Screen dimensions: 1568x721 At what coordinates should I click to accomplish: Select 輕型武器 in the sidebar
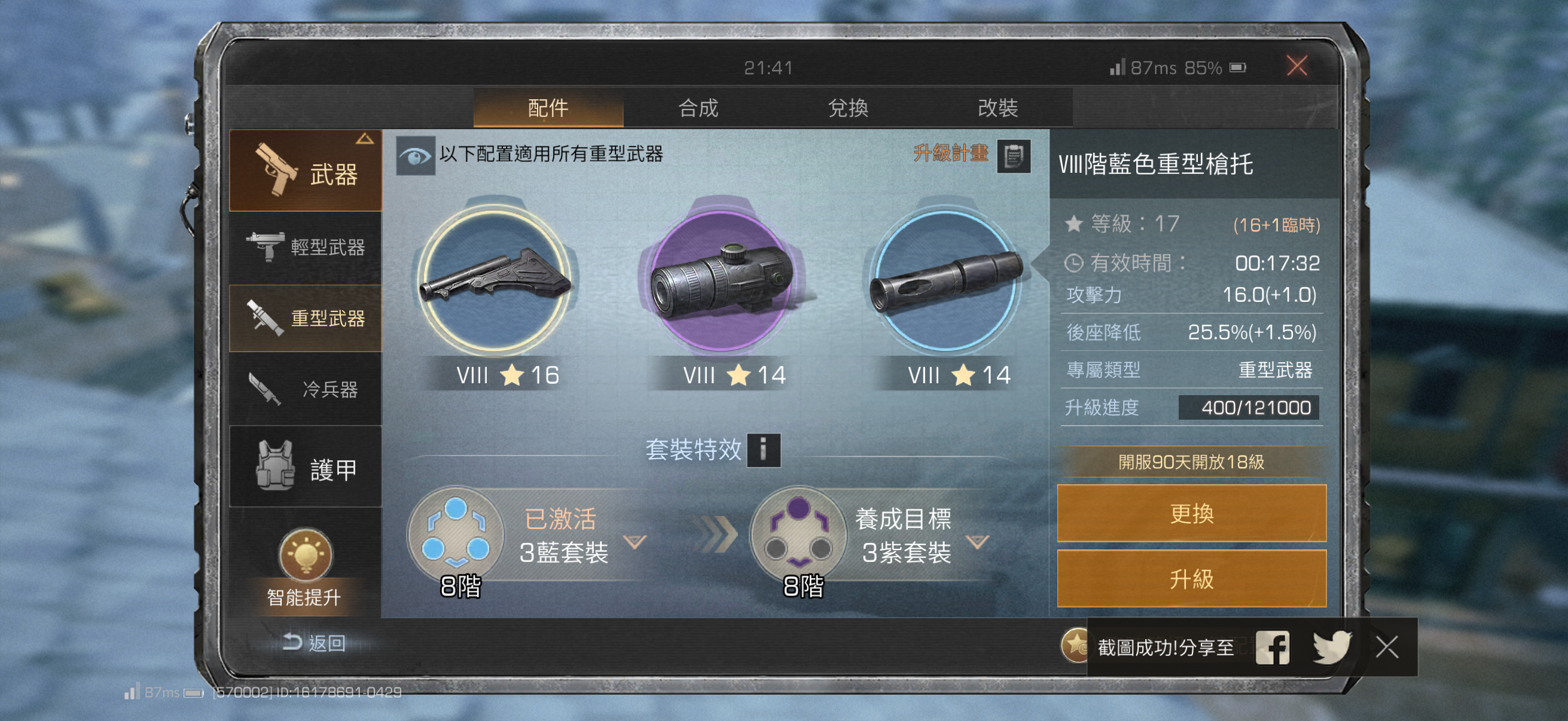pyautogui.click(x=306, y=247)
